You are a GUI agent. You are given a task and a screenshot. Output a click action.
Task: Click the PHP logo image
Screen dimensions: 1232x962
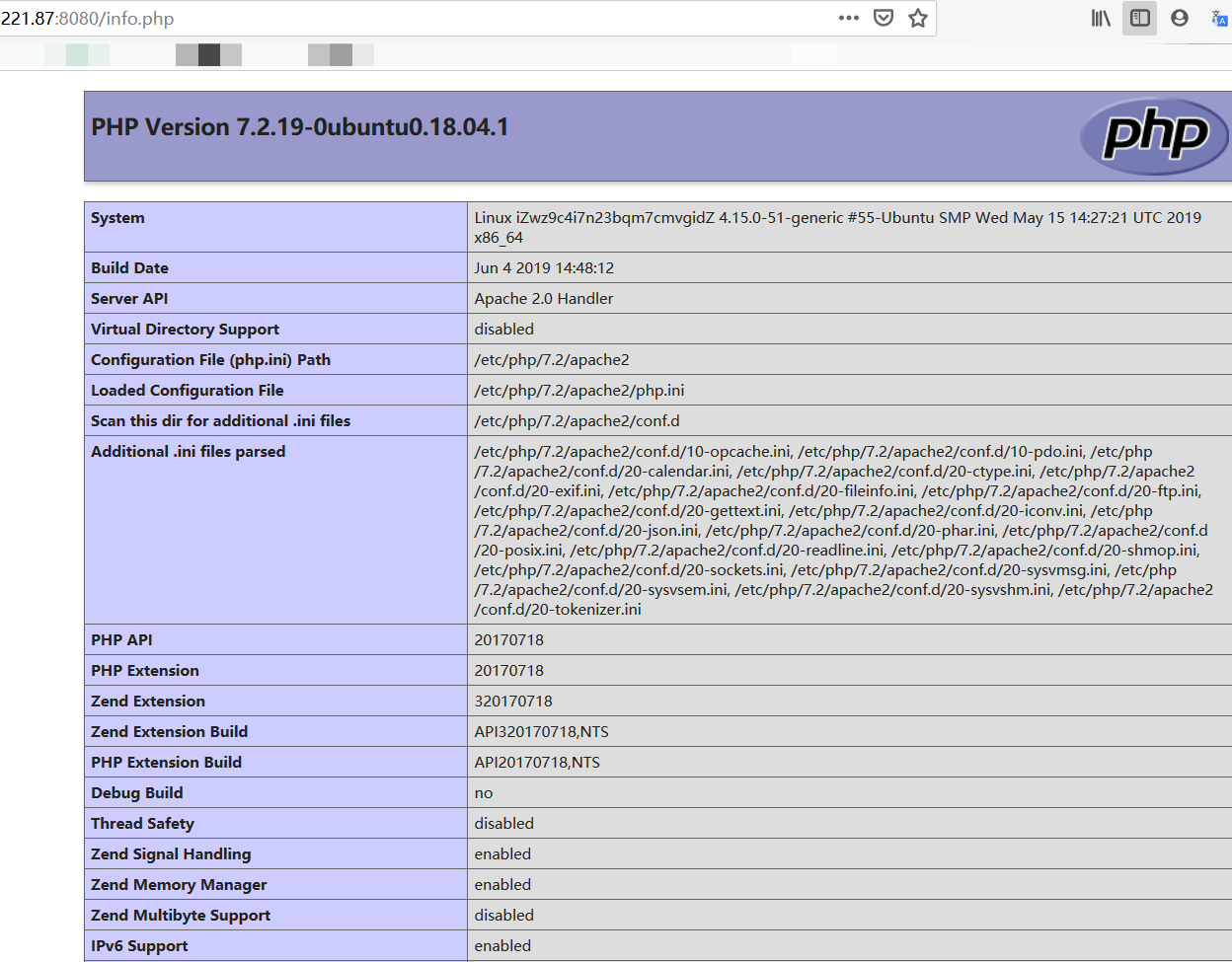[1155, 136]
